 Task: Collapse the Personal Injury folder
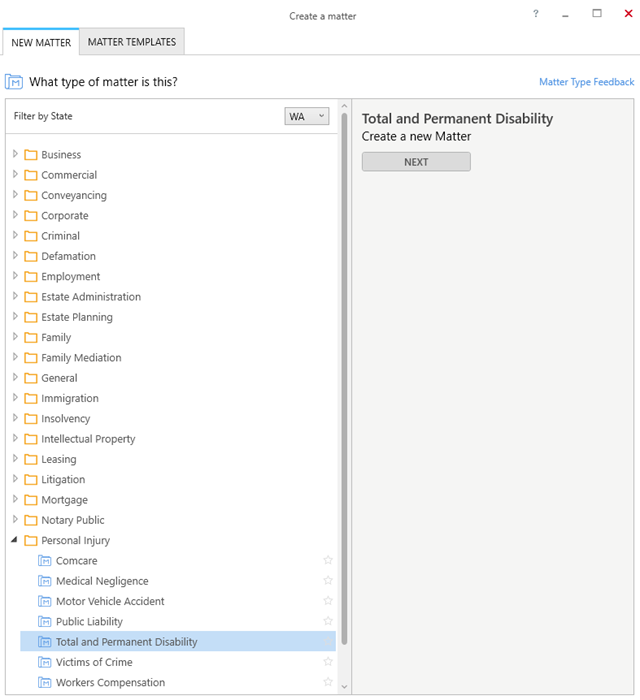point(14,540)
